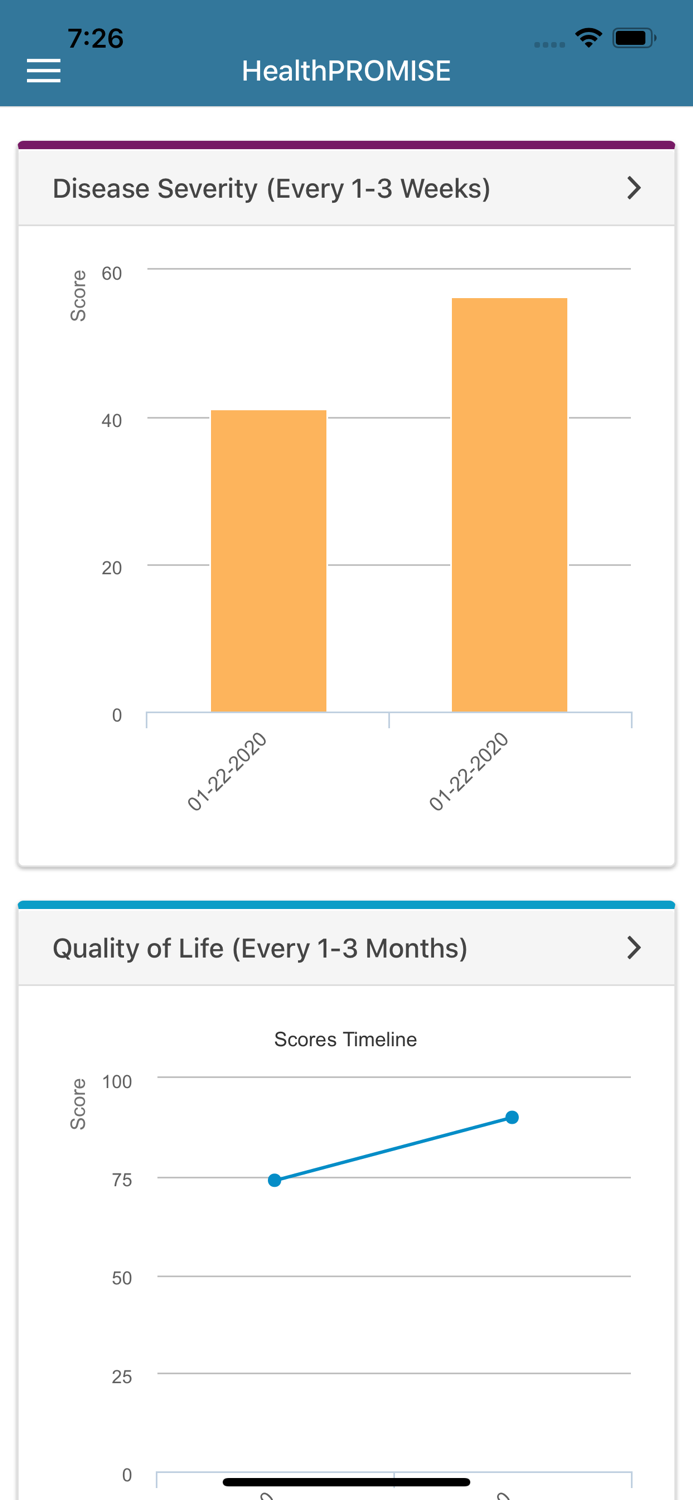Tap the Scores Timeline chart title
The height and width of the screenshot is (1500, 693).
coord(345,1040)
